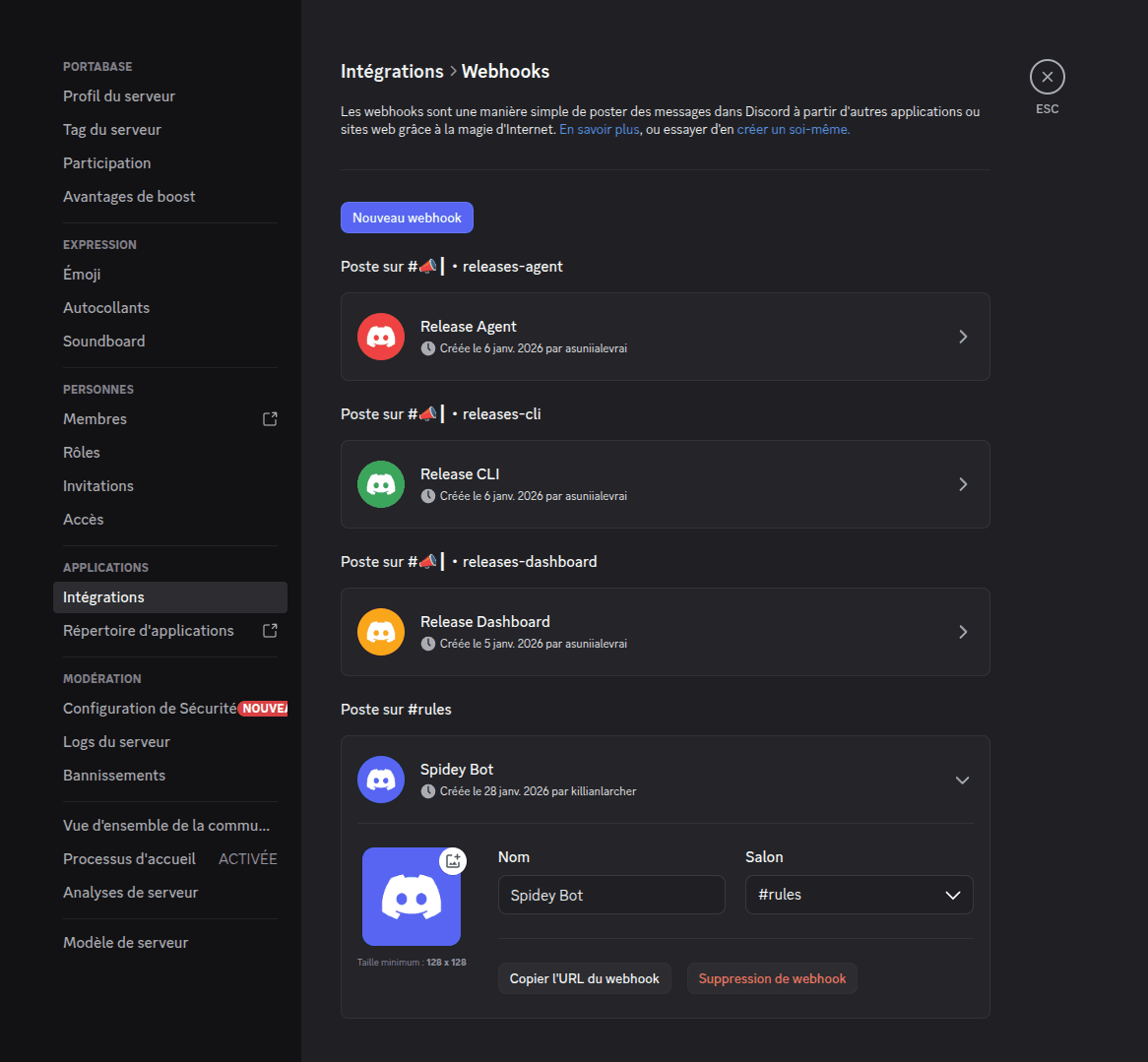The image size is (1148, 1062).
Task: Open Logs du serveur
Action: [x=116, y=741]
